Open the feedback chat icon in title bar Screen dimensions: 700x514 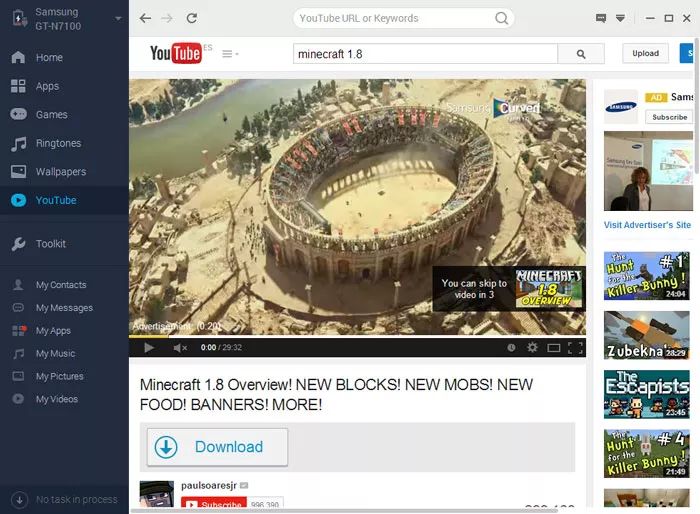[601, 18]
